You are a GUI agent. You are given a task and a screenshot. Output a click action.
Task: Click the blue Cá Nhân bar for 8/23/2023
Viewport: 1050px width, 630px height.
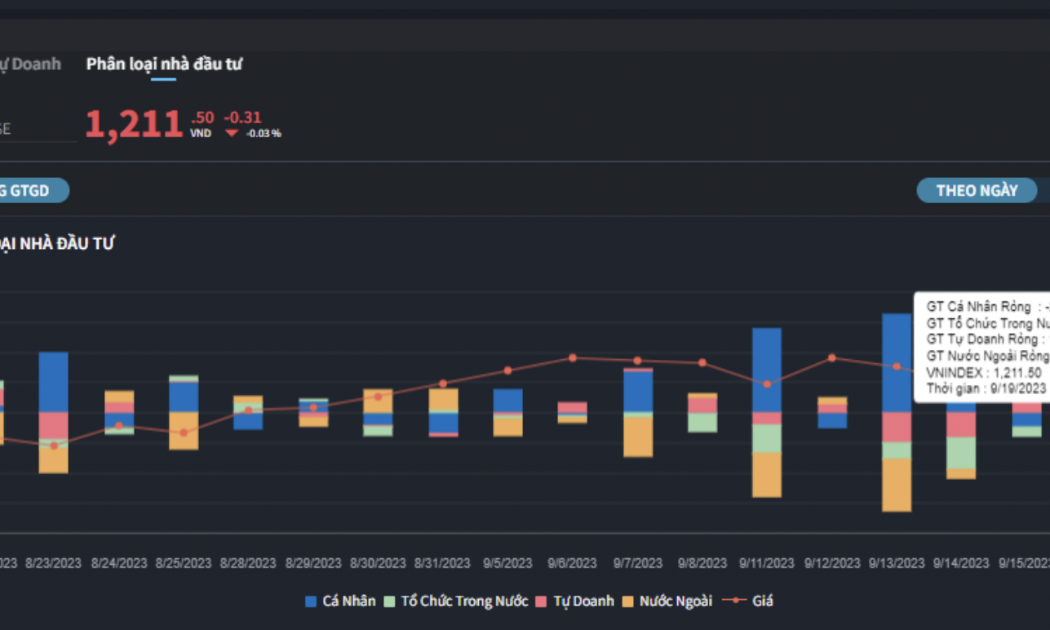[54, 382]
